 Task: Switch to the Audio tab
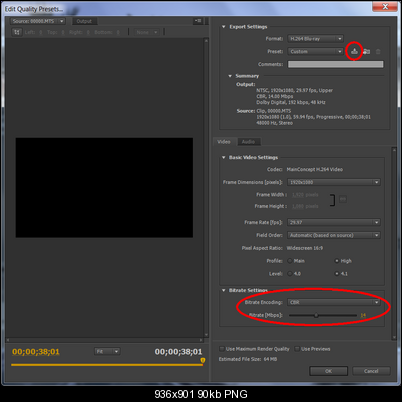[x=248, y=142]
